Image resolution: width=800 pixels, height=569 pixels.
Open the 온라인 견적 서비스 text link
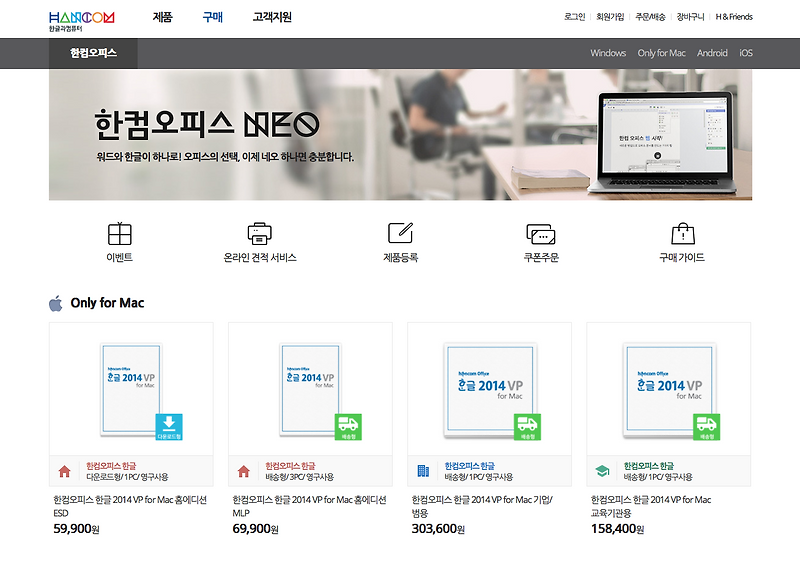tap(260, 258)
